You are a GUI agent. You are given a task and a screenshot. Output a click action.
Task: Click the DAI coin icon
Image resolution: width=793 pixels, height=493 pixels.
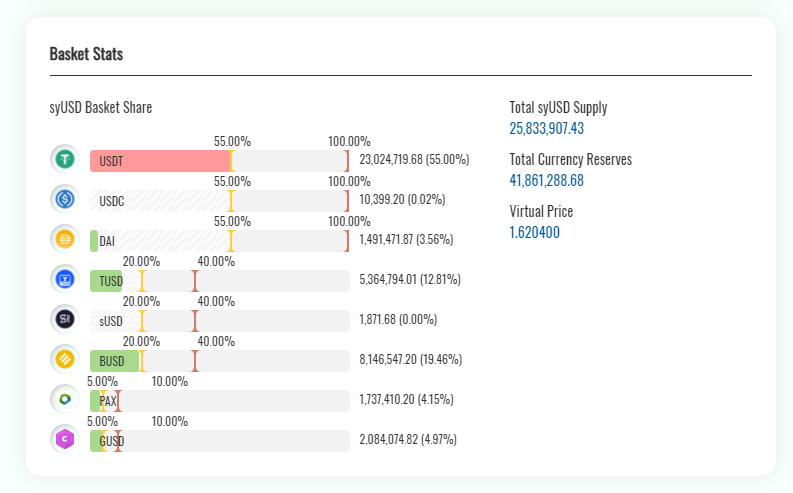pos(64,239)
